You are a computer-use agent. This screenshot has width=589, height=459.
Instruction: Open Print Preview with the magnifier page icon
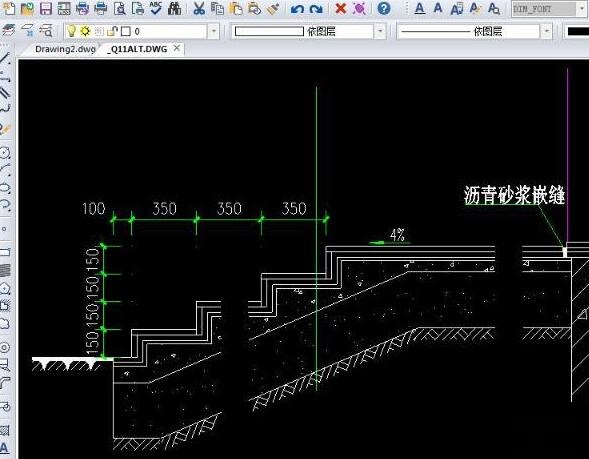coord(119,8)
